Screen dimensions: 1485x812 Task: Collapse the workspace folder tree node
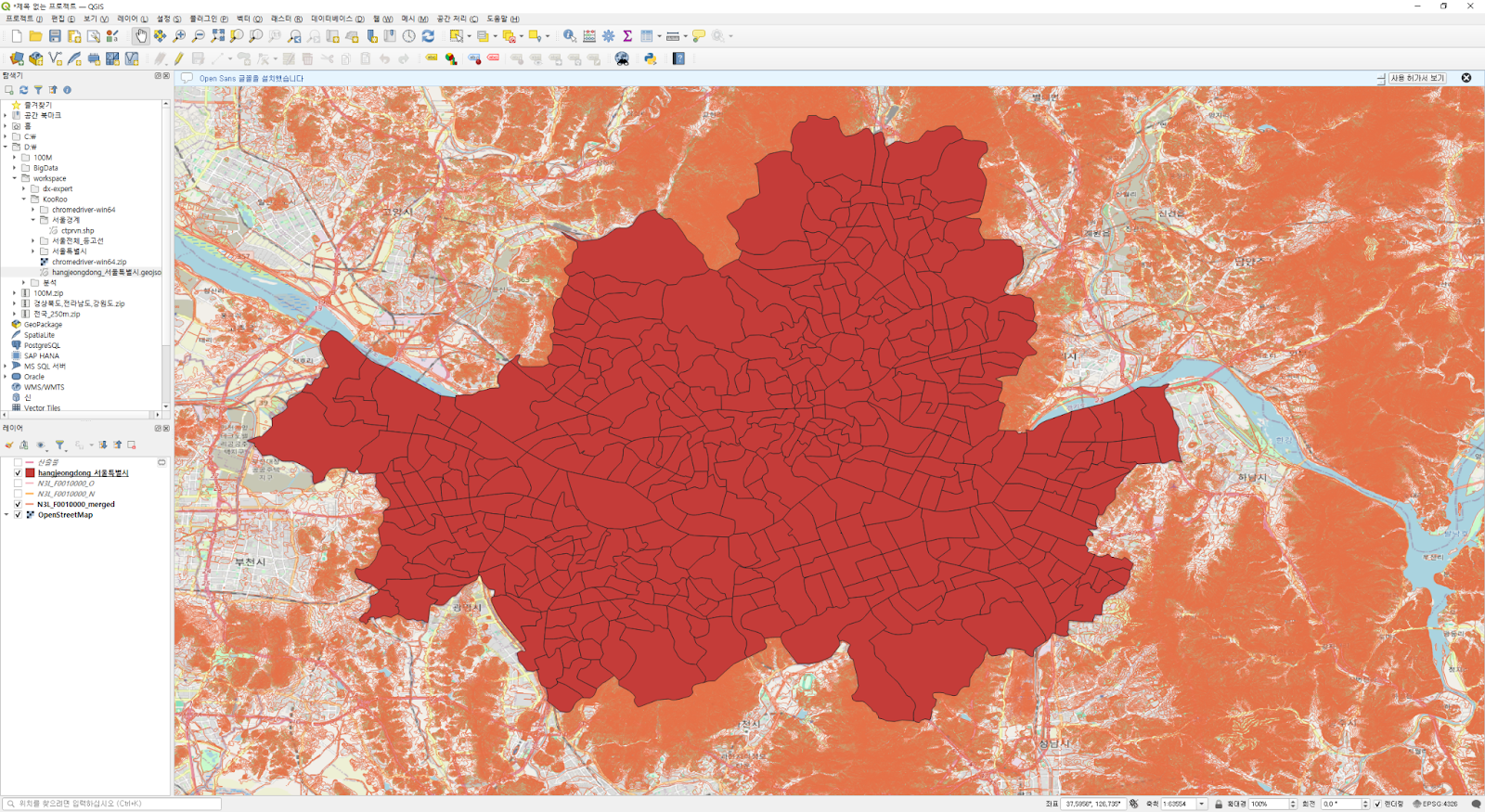point(15,178)
